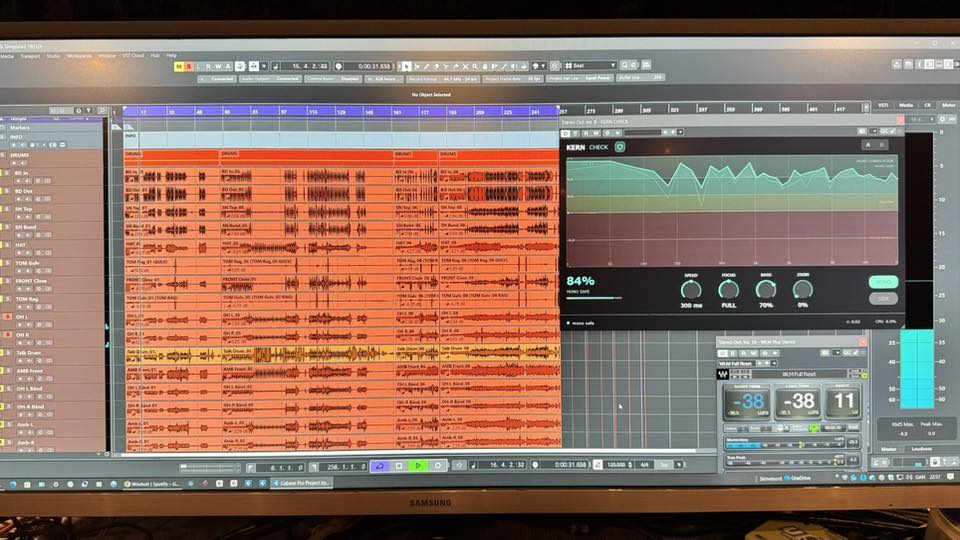The width and height of the screenshot is (960, 540).
Task: Toggle Snap button left of Beat
Action: click(554, 66)
